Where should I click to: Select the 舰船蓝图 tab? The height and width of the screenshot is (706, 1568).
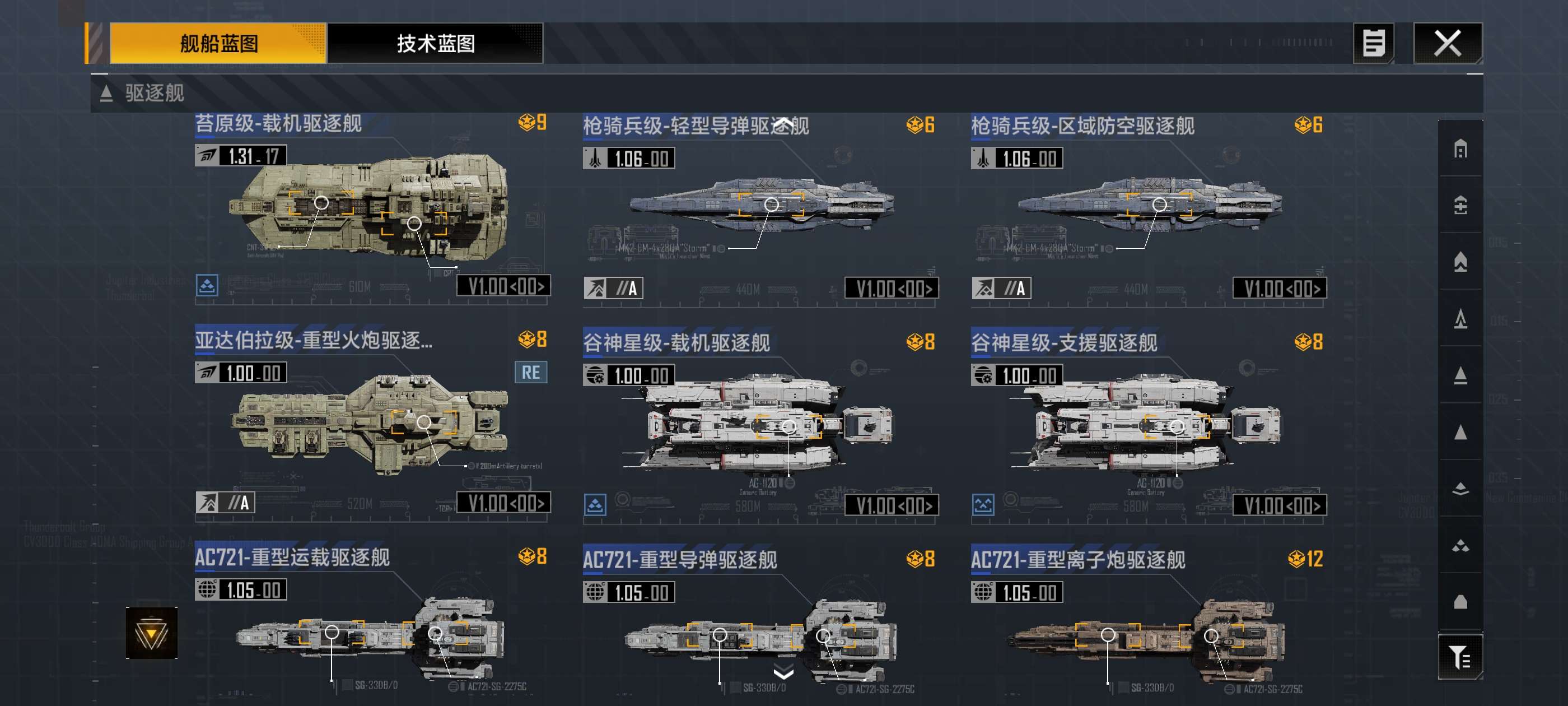(x=218, y=43)
